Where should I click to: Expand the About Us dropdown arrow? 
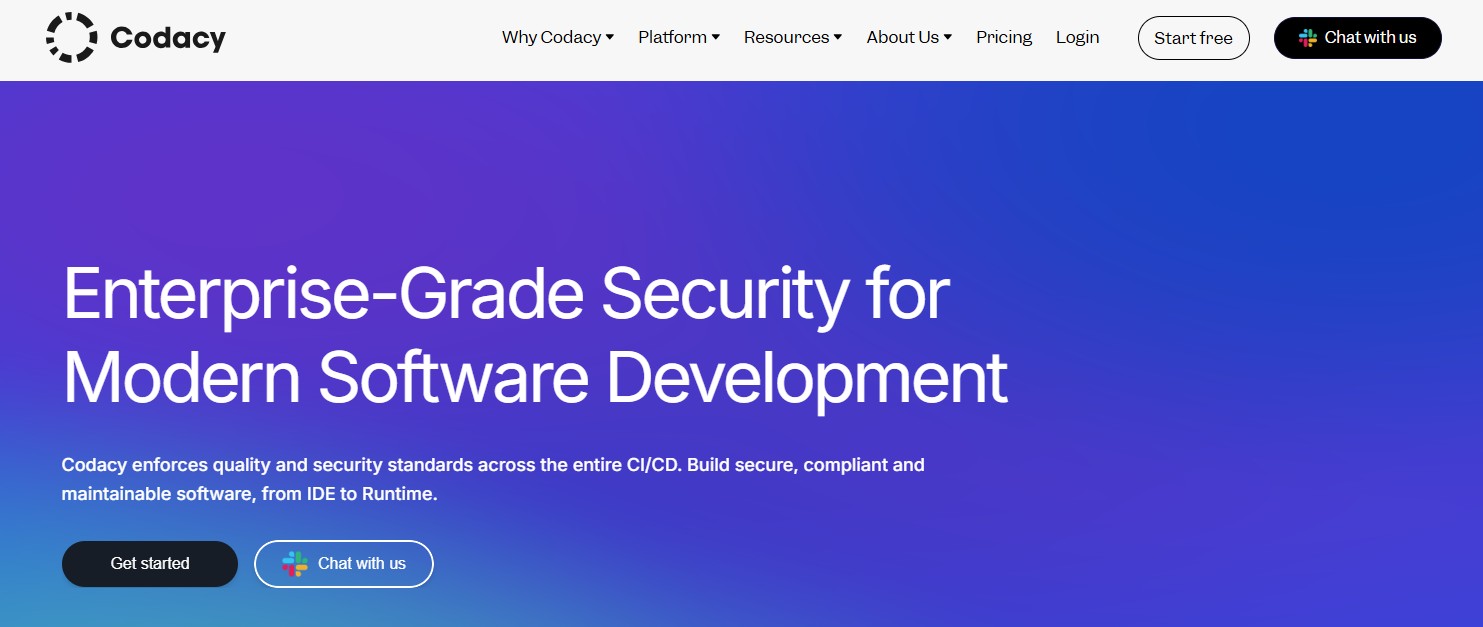[948, 38]
